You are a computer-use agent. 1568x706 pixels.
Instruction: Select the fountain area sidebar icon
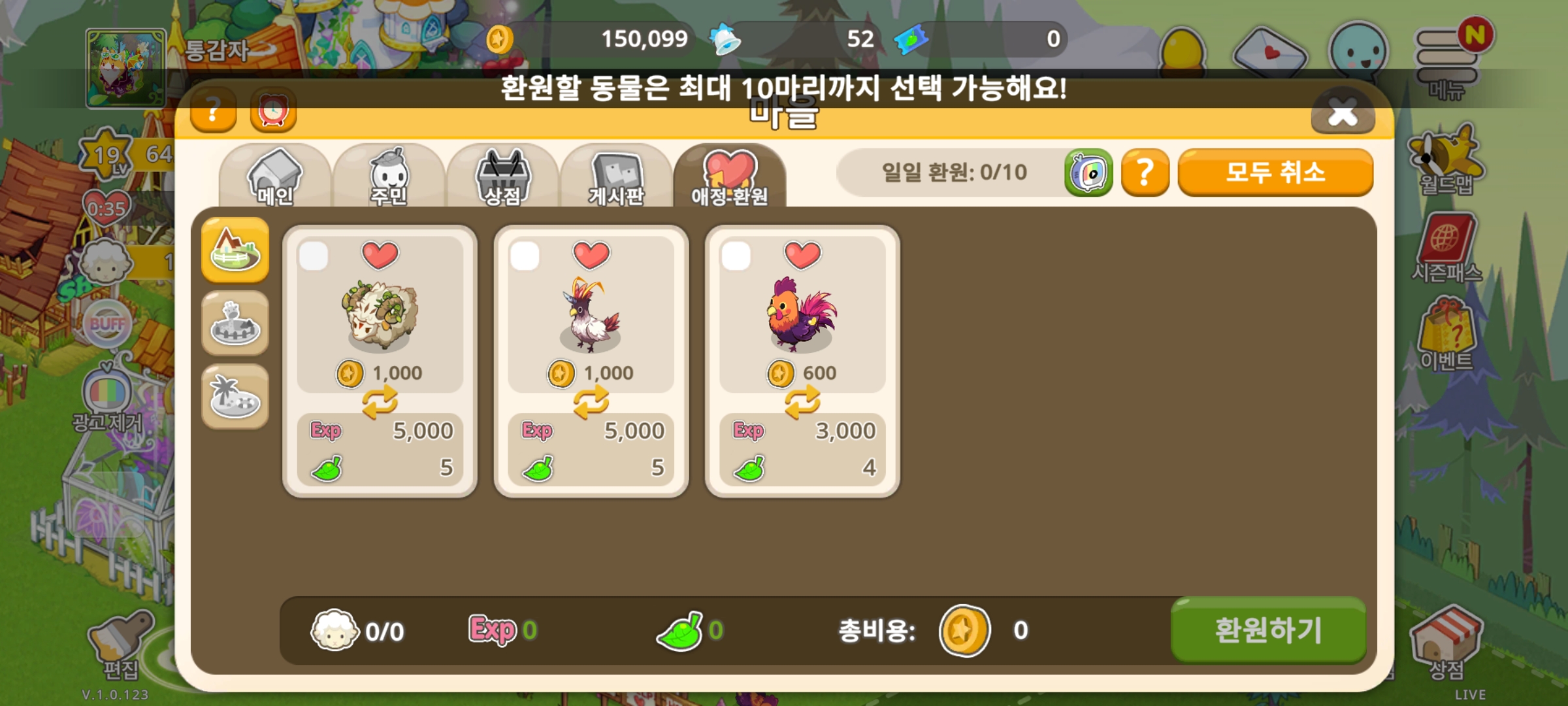[x=235, y=324]
